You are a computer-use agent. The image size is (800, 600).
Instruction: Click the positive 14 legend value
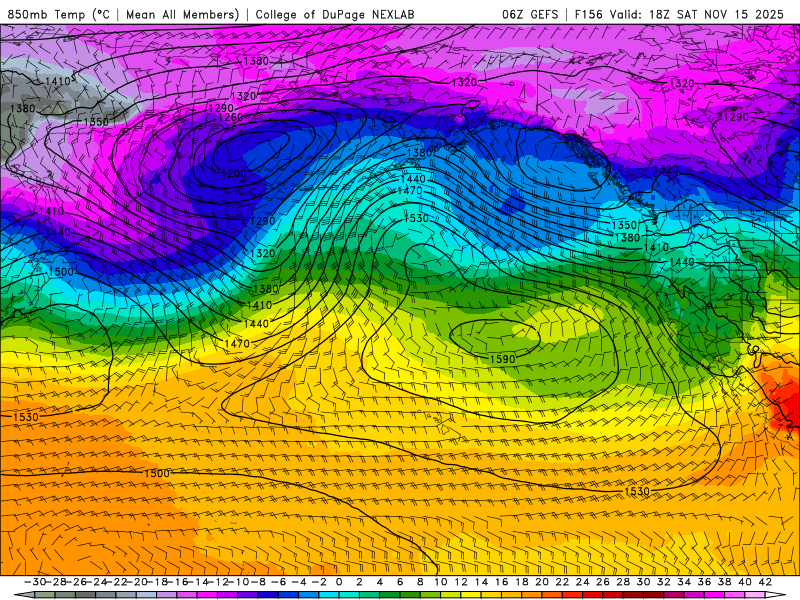click(x=481, y=582)
